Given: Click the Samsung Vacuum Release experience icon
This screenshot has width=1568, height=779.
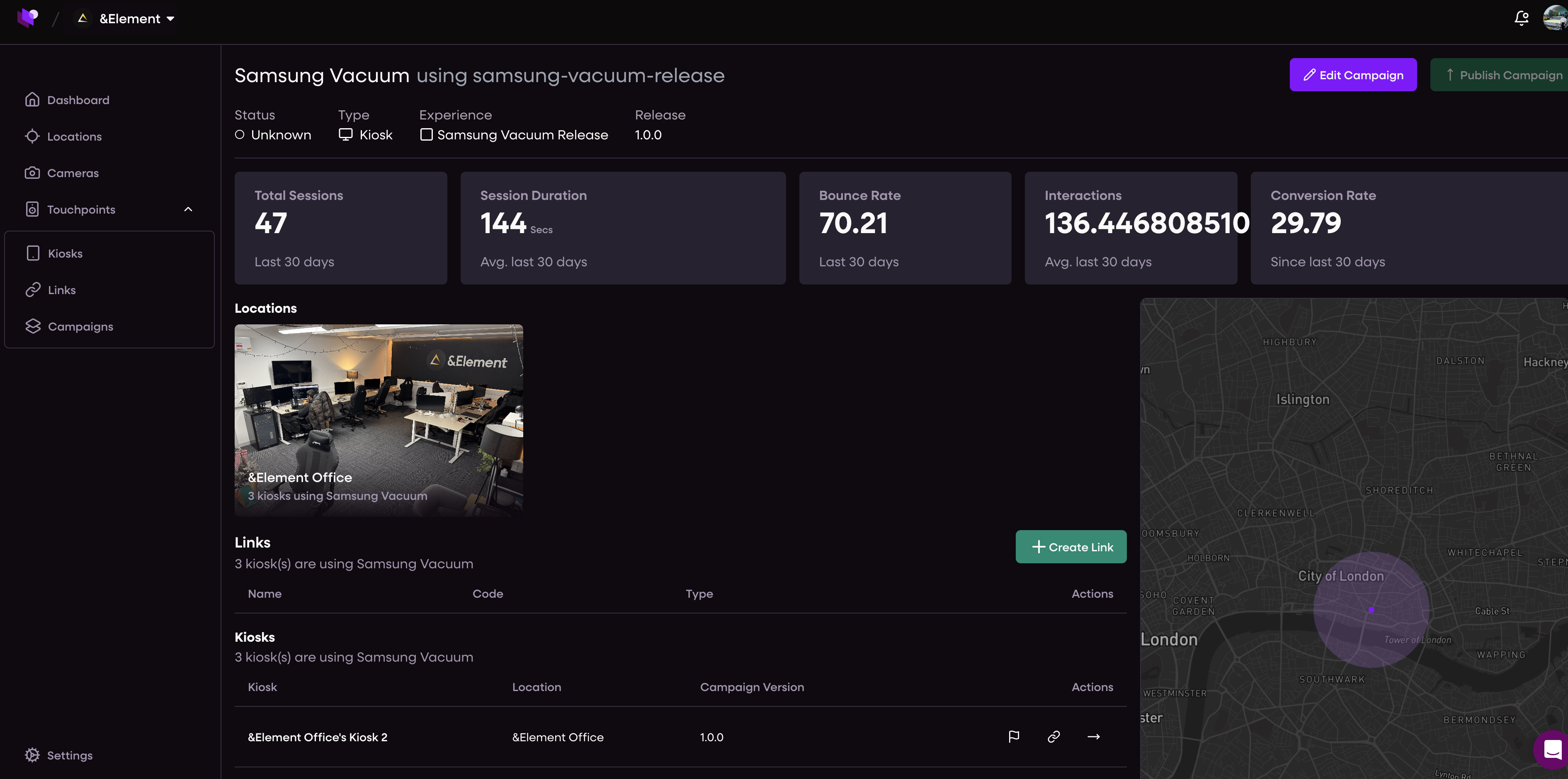Looking at the screenshot, I should [x=426, y=135].
